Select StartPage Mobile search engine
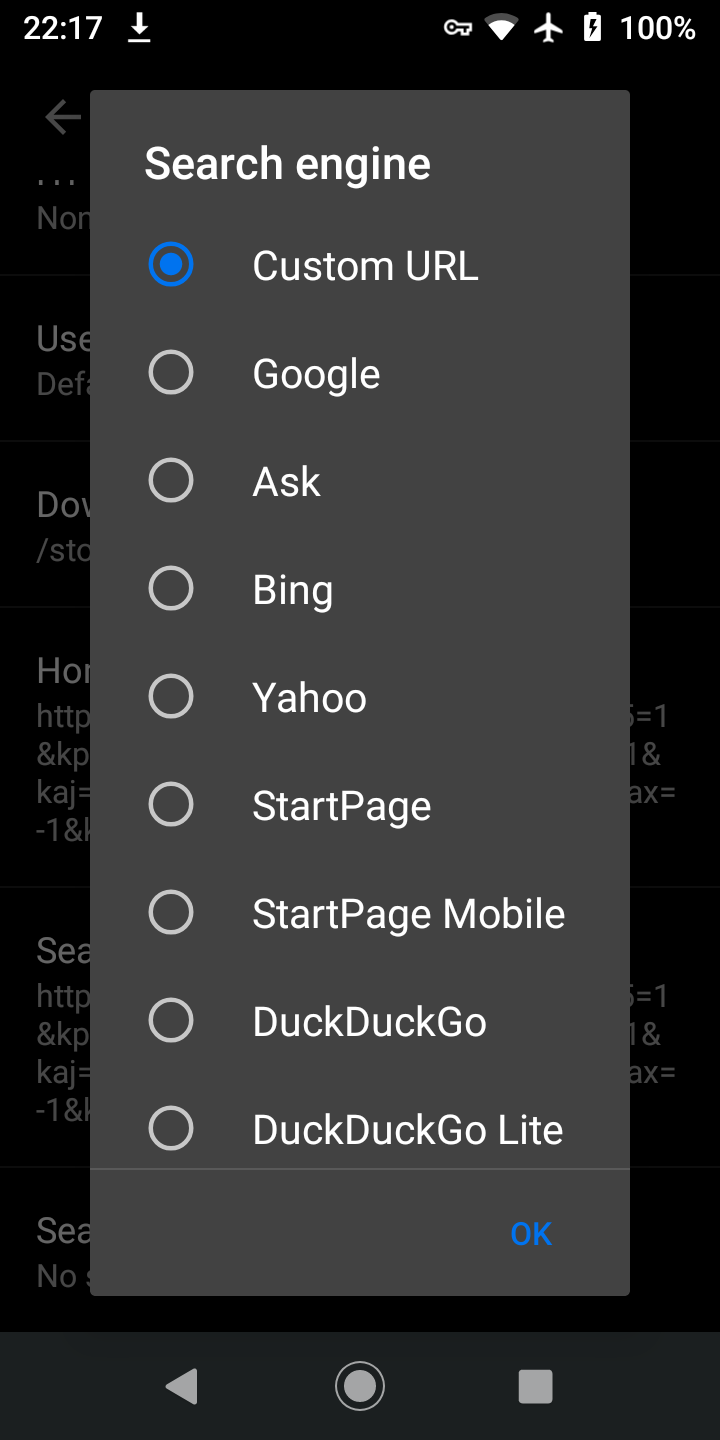The width and height of the screenshot is (720, 1440). coord(171,913)
